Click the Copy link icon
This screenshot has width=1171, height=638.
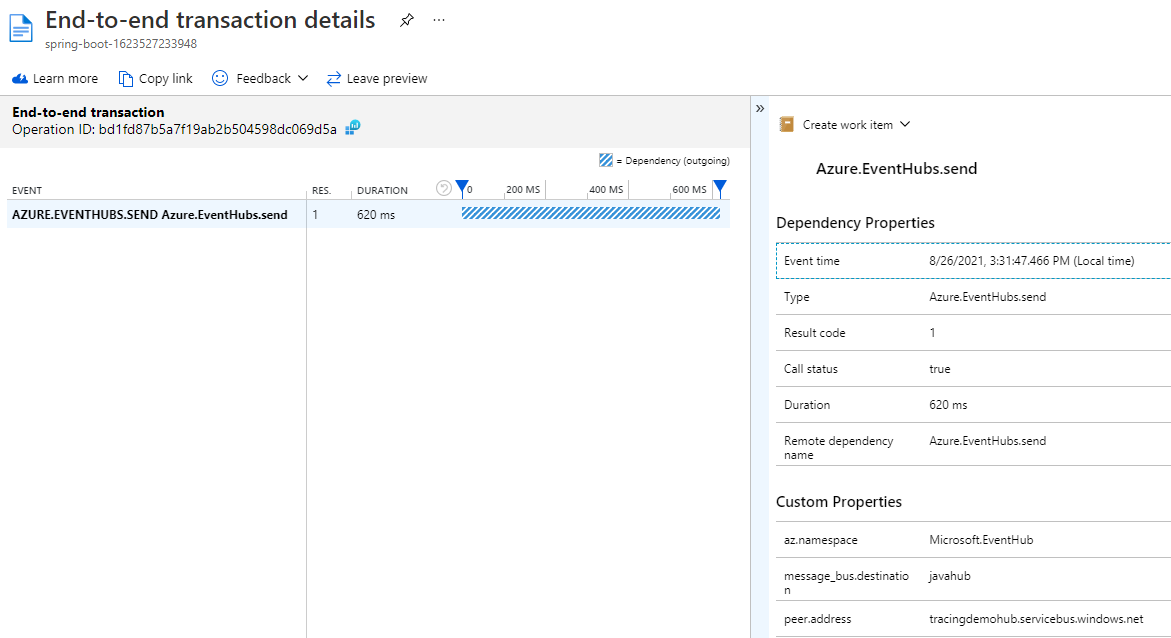pyautogui.click(x=125, y=78)
